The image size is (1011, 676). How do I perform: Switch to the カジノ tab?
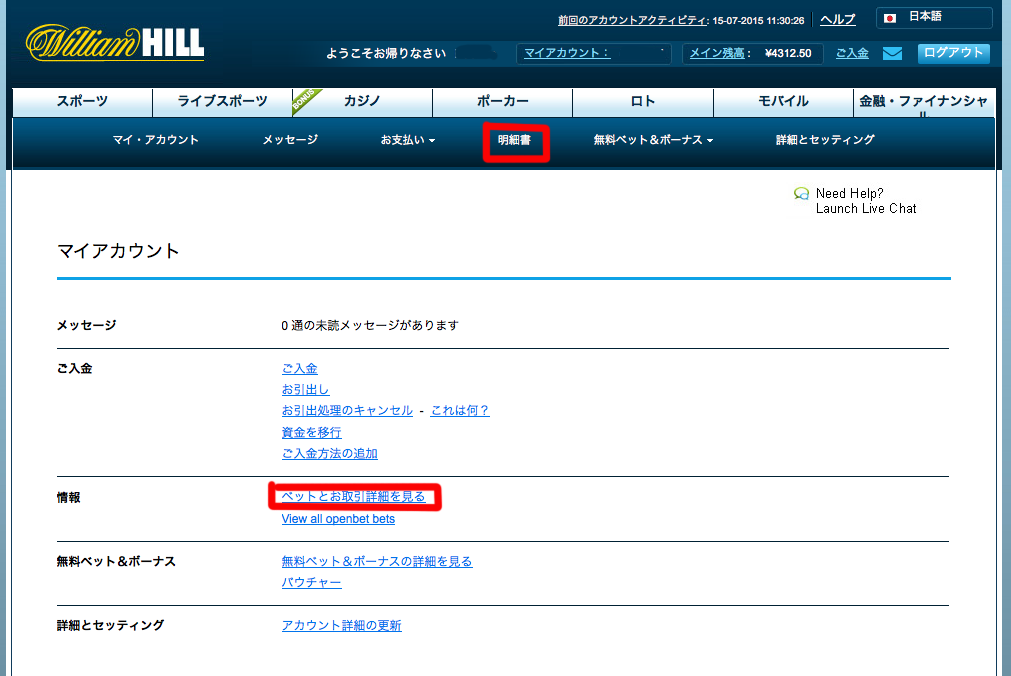click(361, 101)
